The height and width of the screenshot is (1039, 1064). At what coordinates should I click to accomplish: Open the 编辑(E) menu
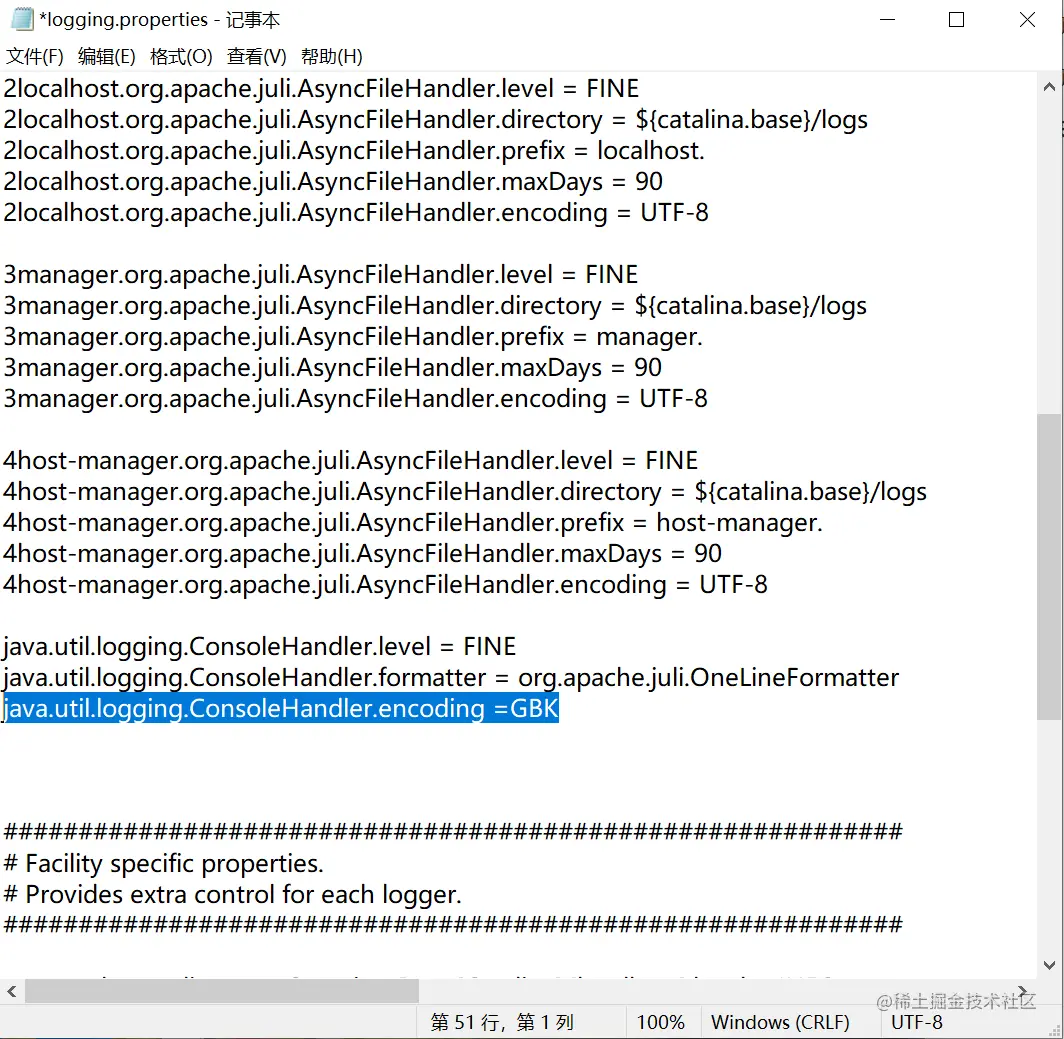click(107, 56)
